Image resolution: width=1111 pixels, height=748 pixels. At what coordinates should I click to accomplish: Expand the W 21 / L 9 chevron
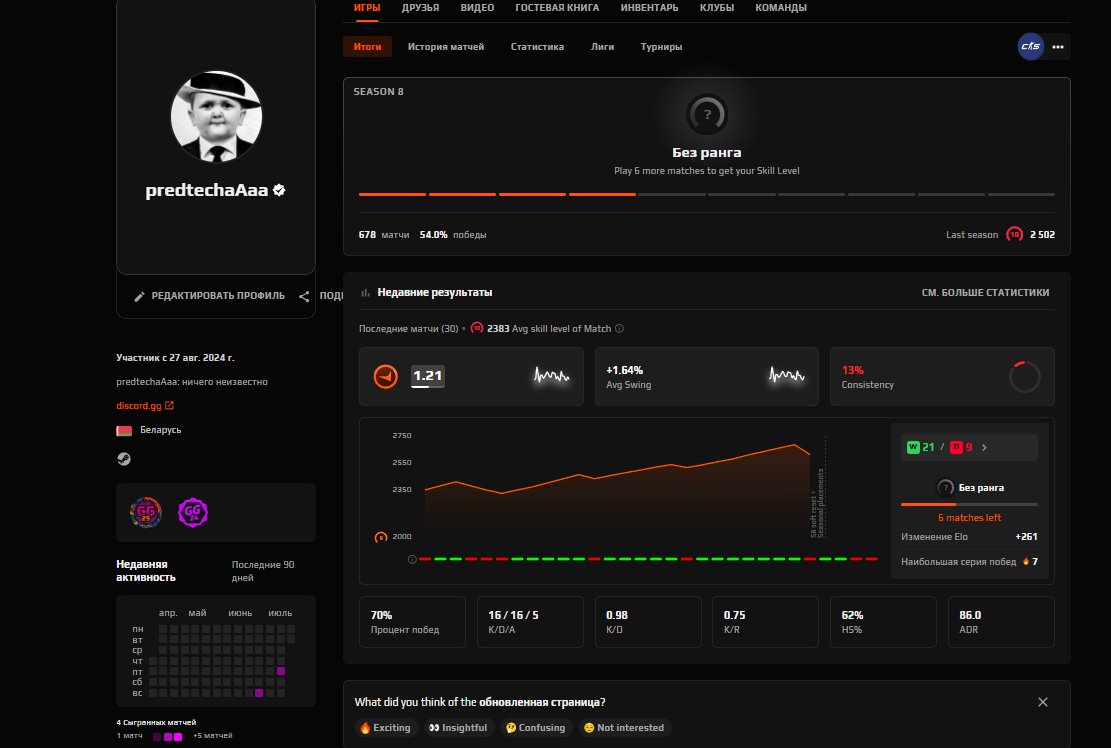pyautogui.click(x=984, y=448)
